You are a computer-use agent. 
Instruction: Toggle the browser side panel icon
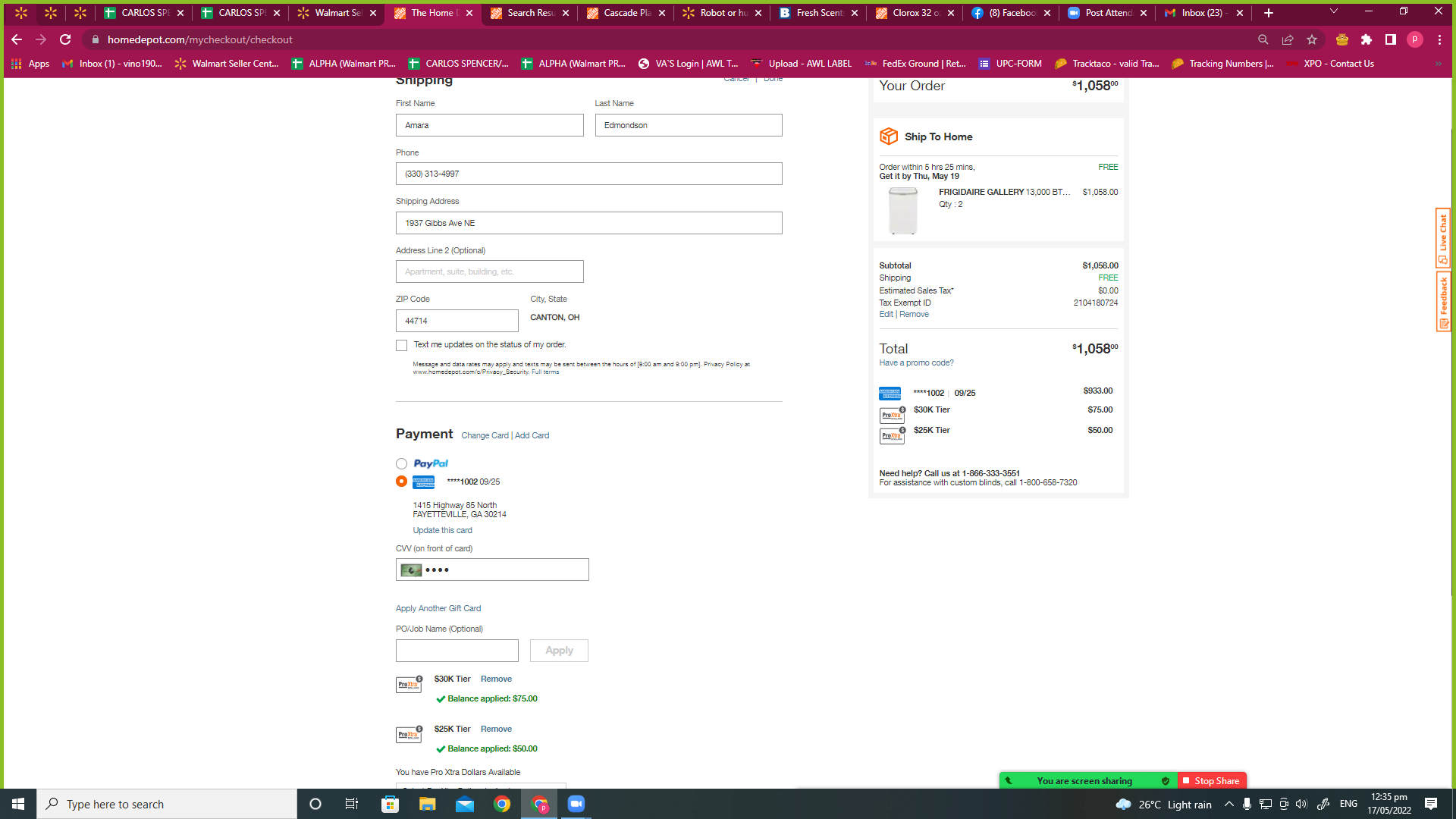click(1391, 39)
